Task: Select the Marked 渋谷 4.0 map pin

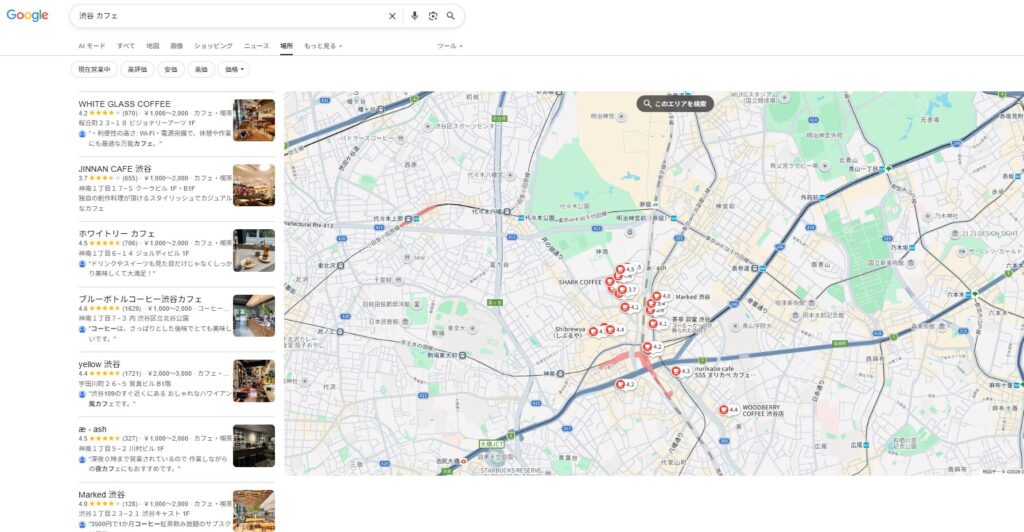Action: (x=657, y=296)
